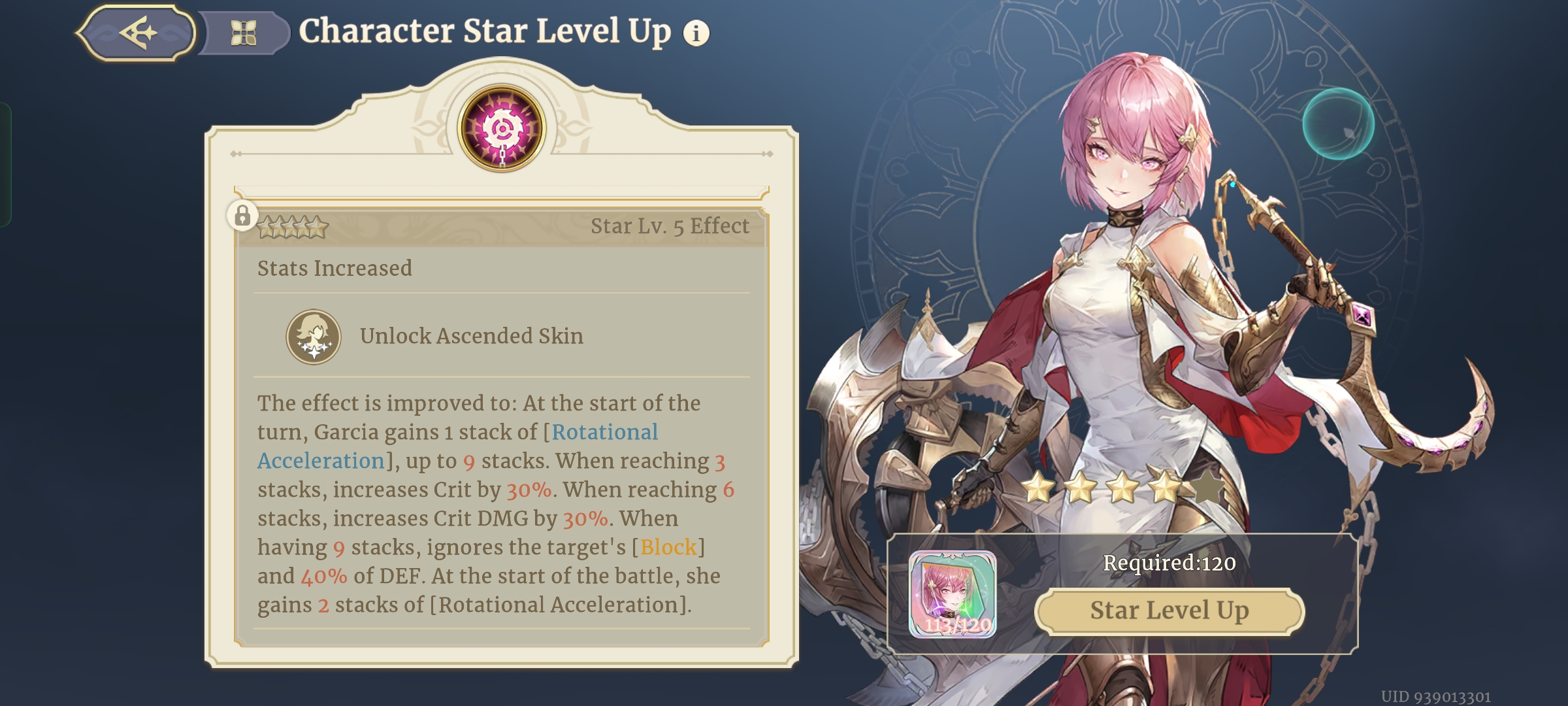This screenshot has height=706, width=1568.
Task: Open the info icon beside the title
Action: (x=696, y=33)
